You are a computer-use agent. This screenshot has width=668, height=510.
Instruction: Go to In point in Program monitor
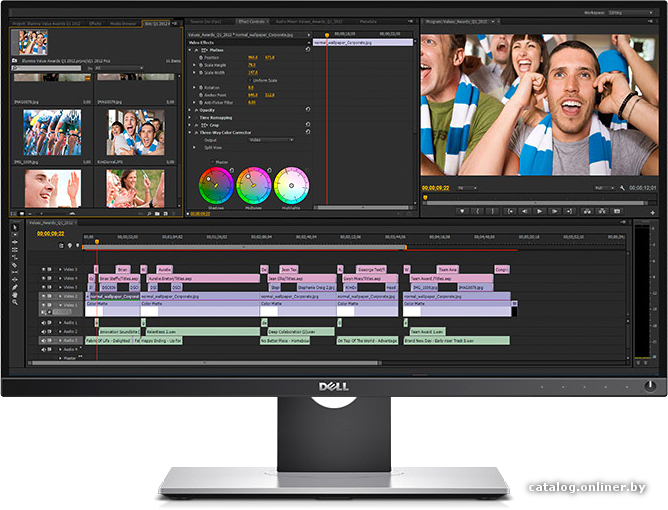510,211
